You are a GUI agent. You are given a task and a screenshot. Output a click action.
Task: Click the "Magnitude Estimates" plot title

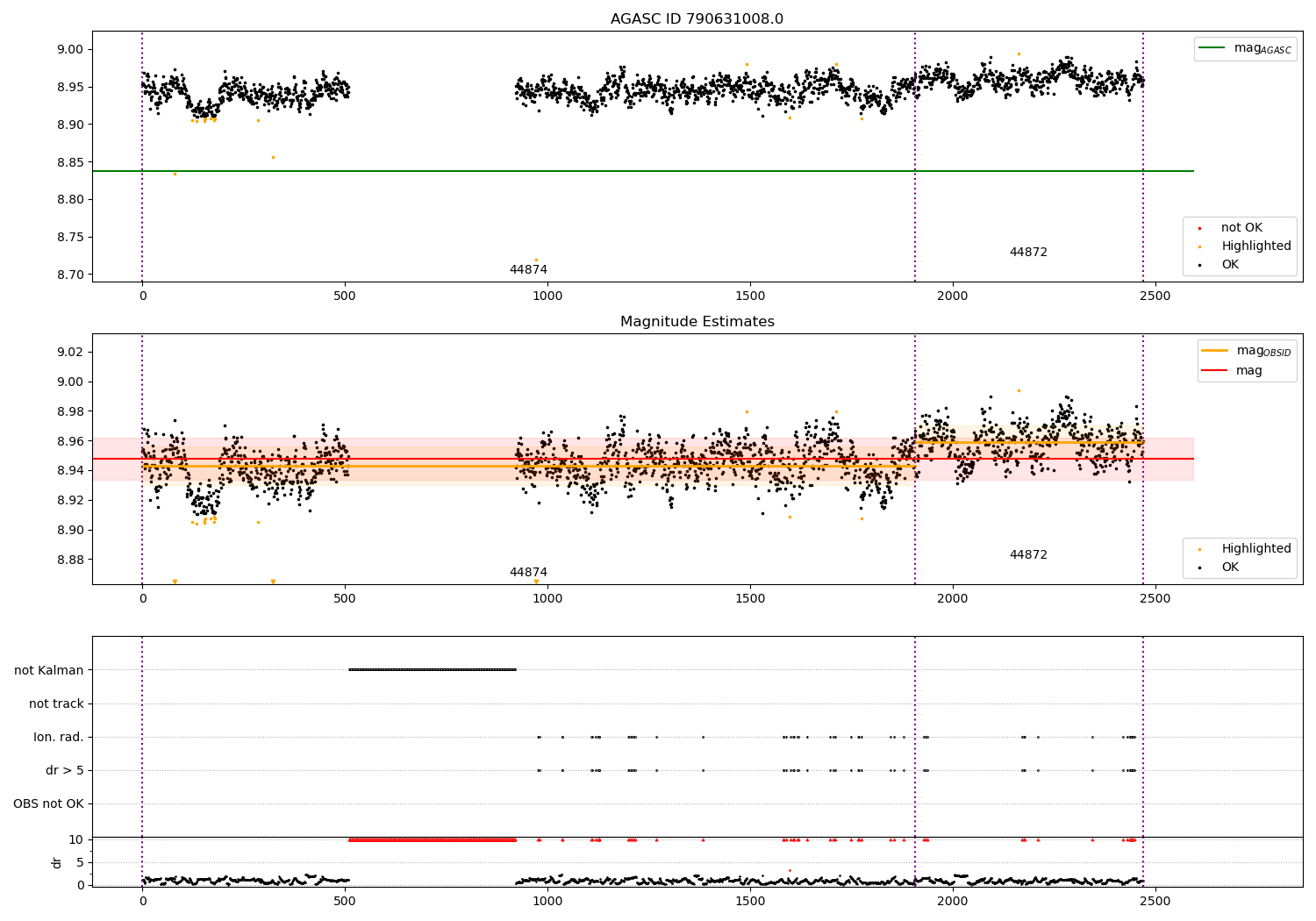pos(697,322)
